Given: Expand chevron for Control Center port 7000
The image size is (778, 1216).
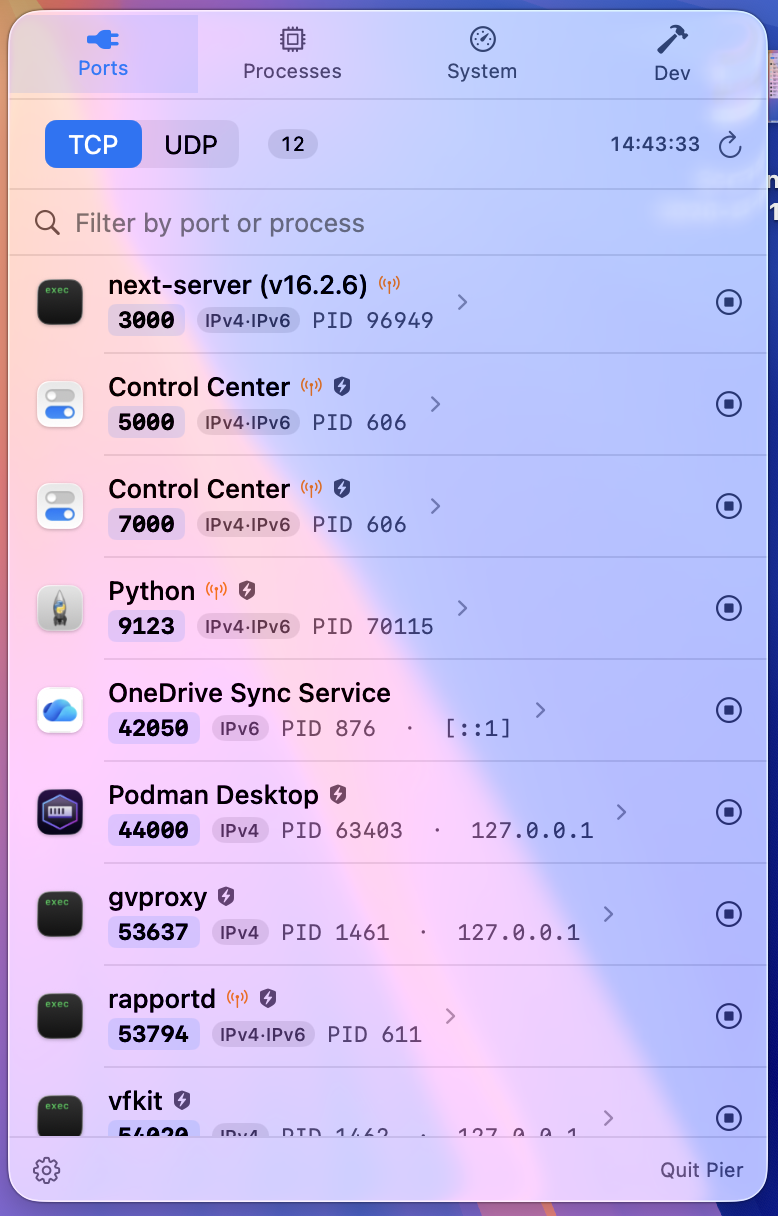Looking at the screenshot, I should [x=435, y=506].
